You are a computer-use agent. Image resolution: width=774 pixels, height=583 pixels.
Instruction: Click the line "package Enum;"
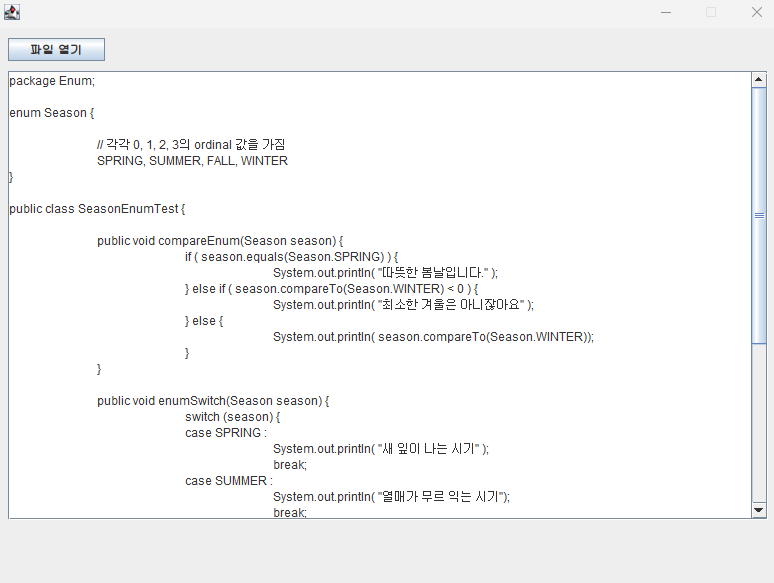tap(52, 81)
